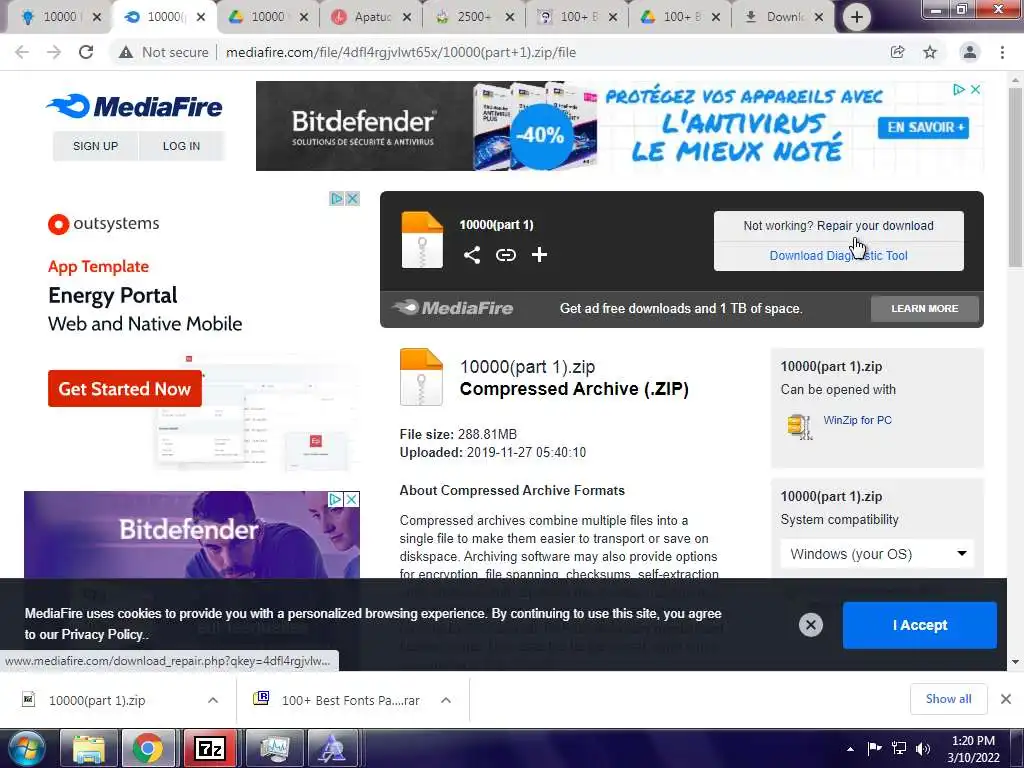Open File Explorer from the taskbar
The height and width of the screenshot is (768, 1024).
(89, 748)
